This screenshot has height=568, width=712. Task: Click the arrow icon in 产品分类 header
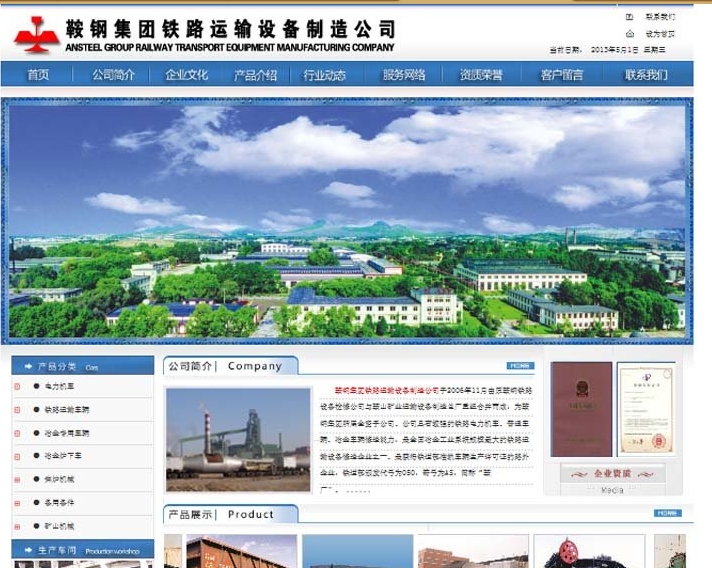(x=28, y=366)
